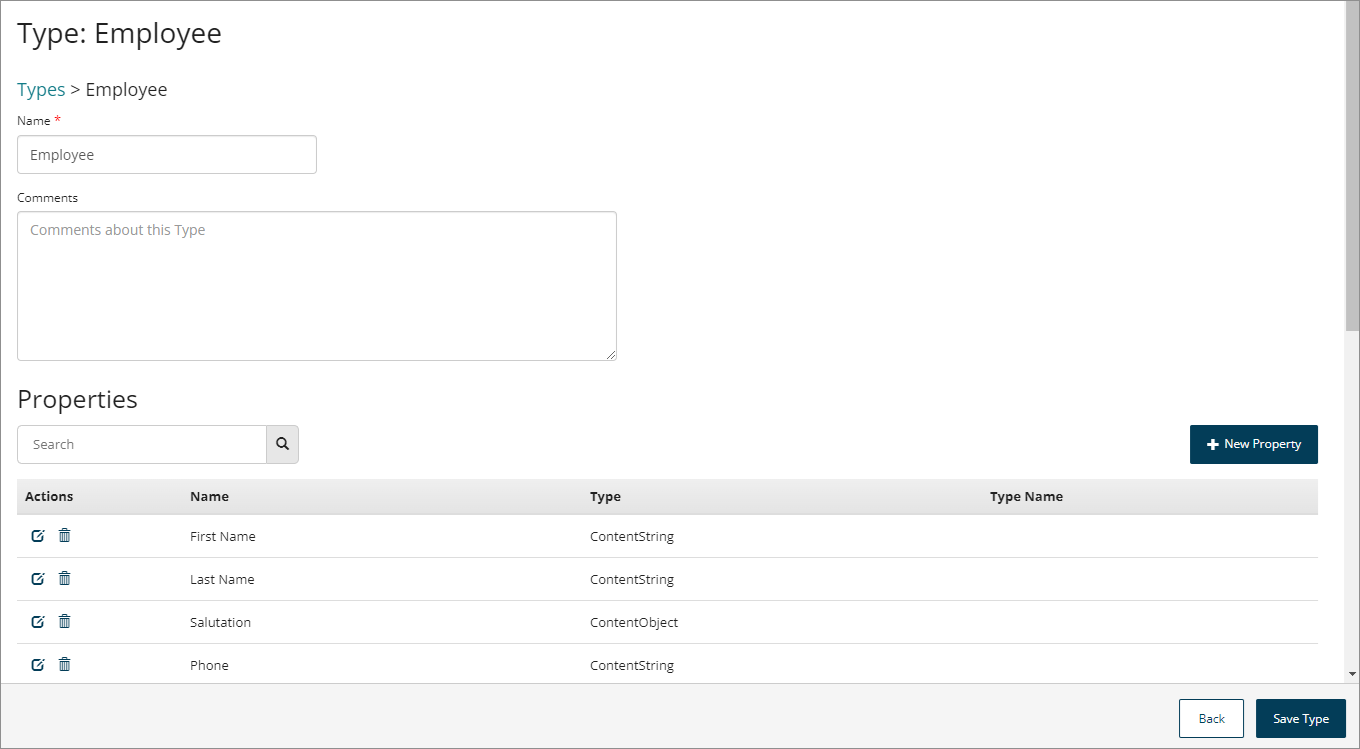The height and width of the screenshot is (749, 1360).
Task: Edit the First Name property
Action: tap(38, 536)
